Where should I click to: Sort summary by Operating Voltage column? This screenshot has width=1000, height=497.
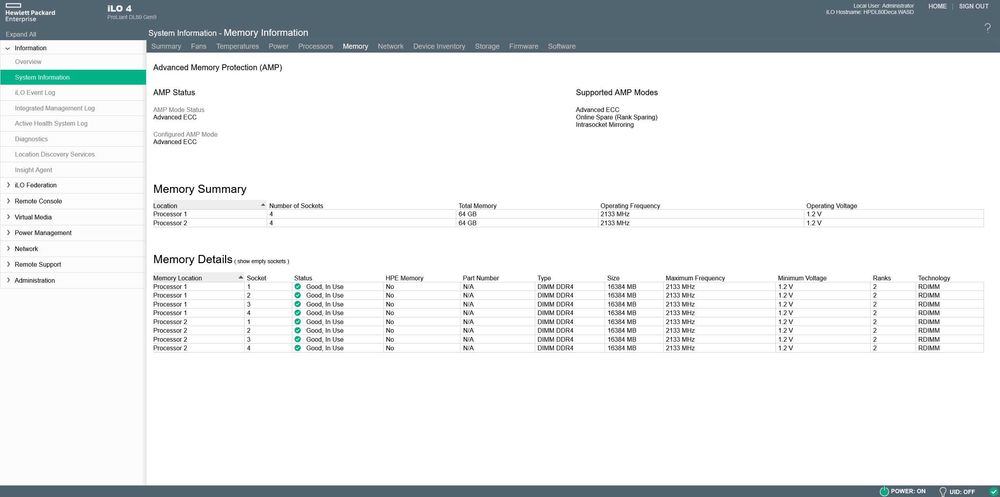pyautogui.click(x=832, y=206)
